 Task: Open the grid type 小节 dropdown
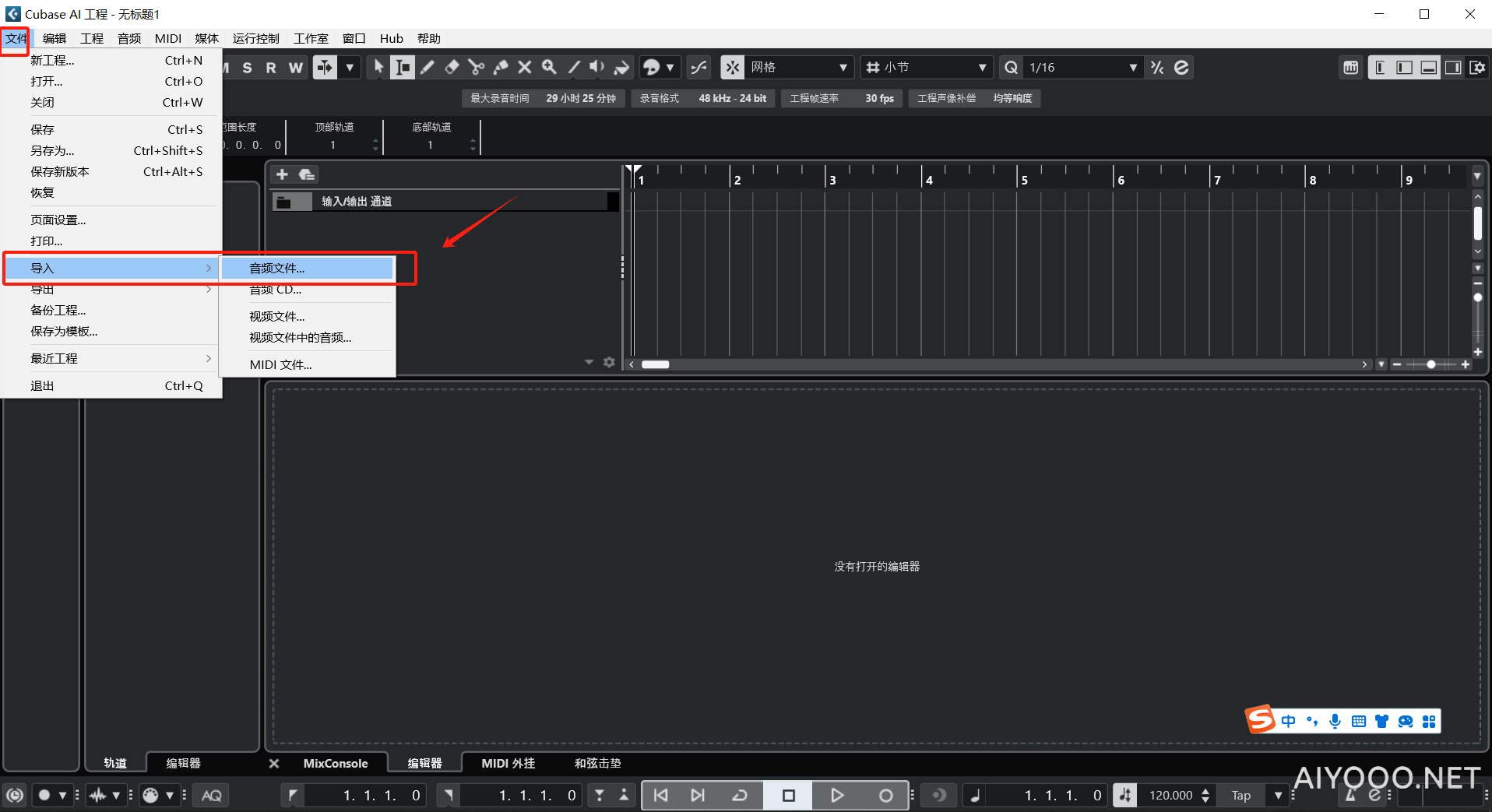click(x=927, y=68)
